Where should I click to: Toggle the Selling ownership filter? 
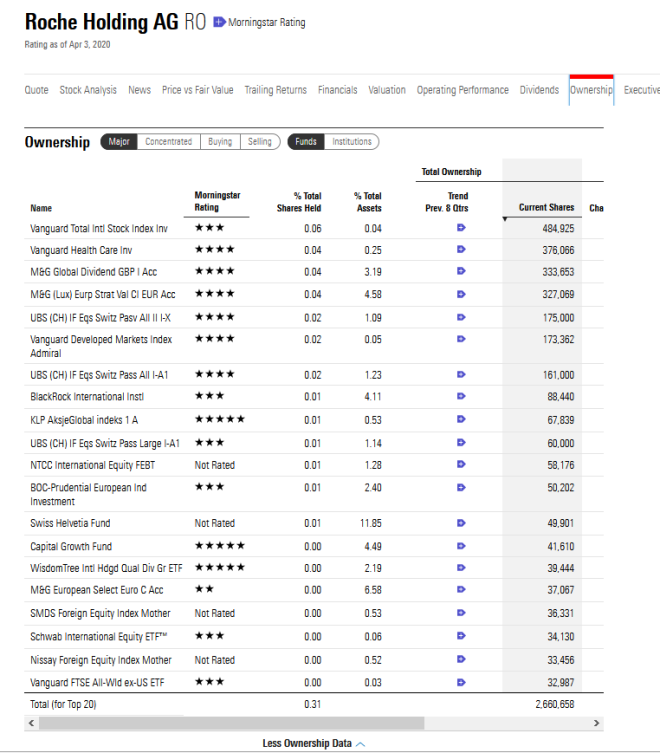coord(260,142)
